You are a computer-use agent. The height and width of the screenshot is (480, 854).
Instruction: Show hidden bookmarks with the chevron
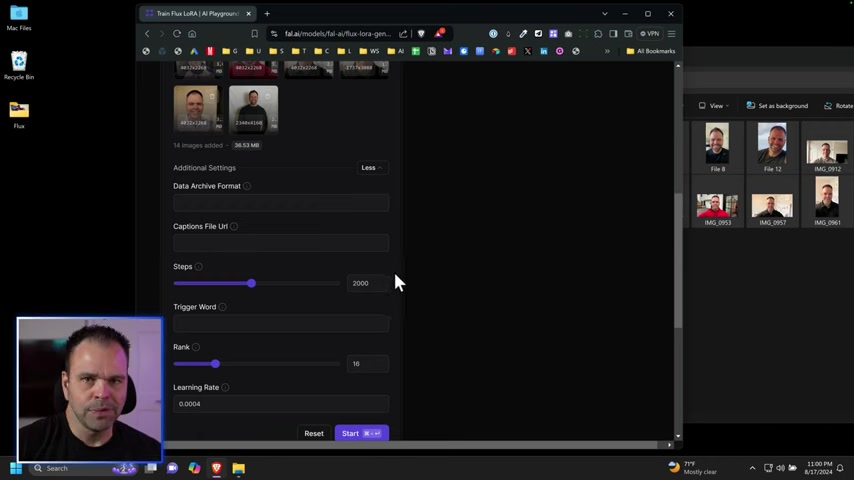tap(607, 51)
